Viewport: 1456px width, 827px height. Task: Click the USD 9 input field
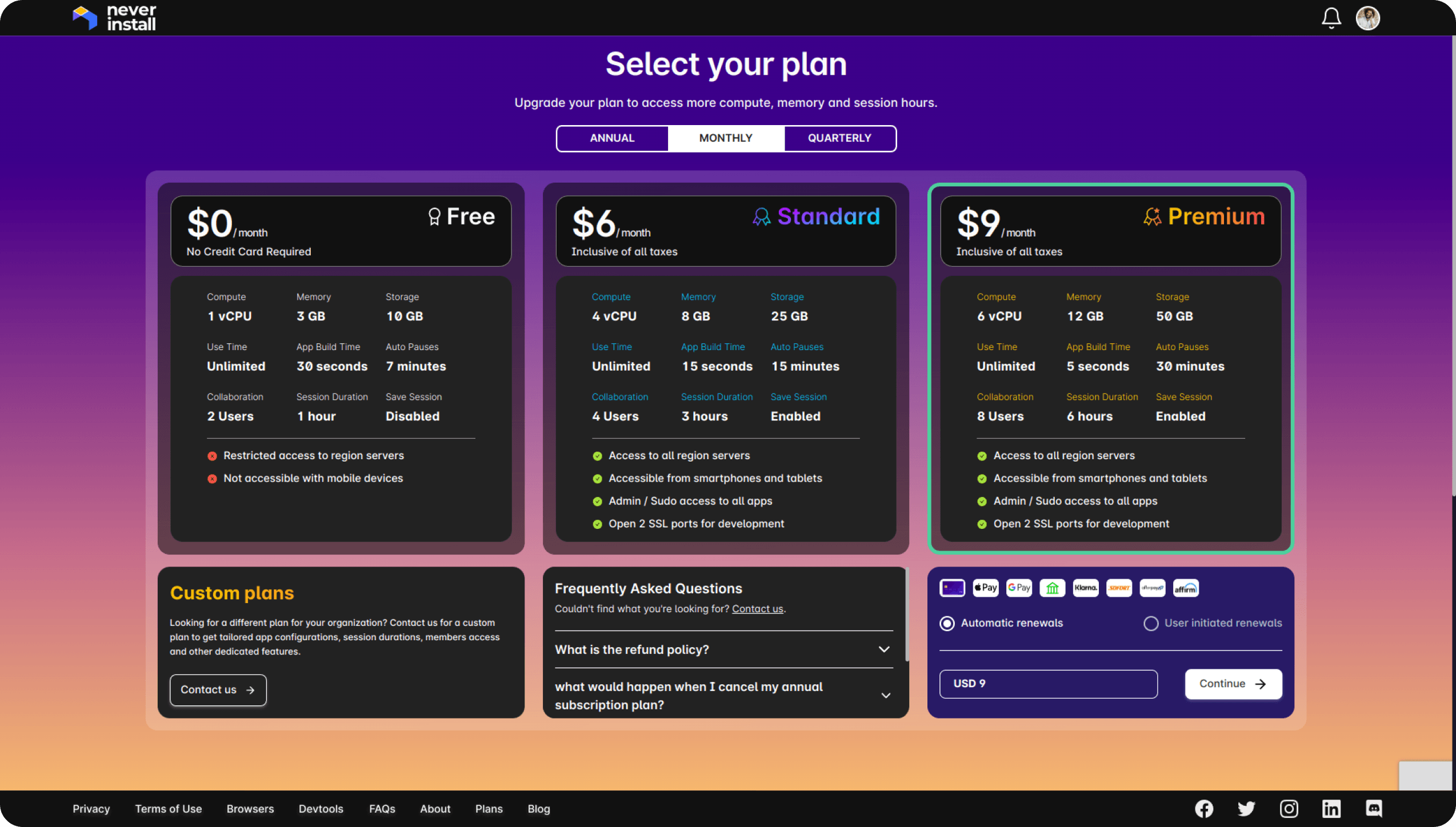[1049, 683]
